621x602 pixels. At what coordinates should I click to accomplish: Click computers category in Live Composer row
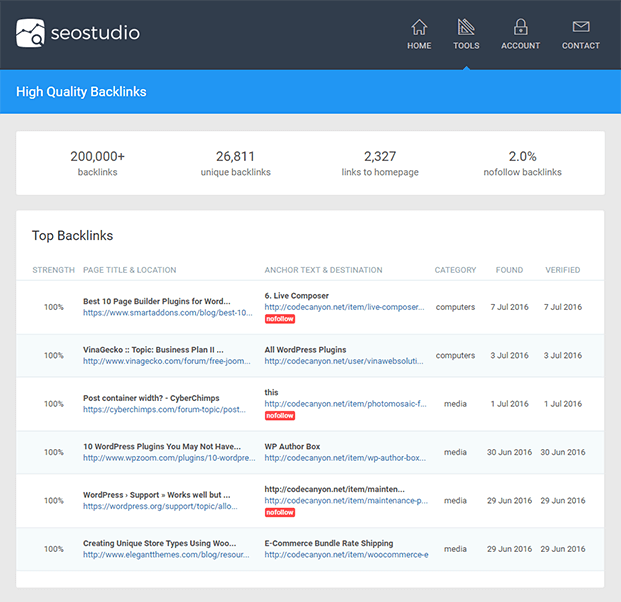455,307
